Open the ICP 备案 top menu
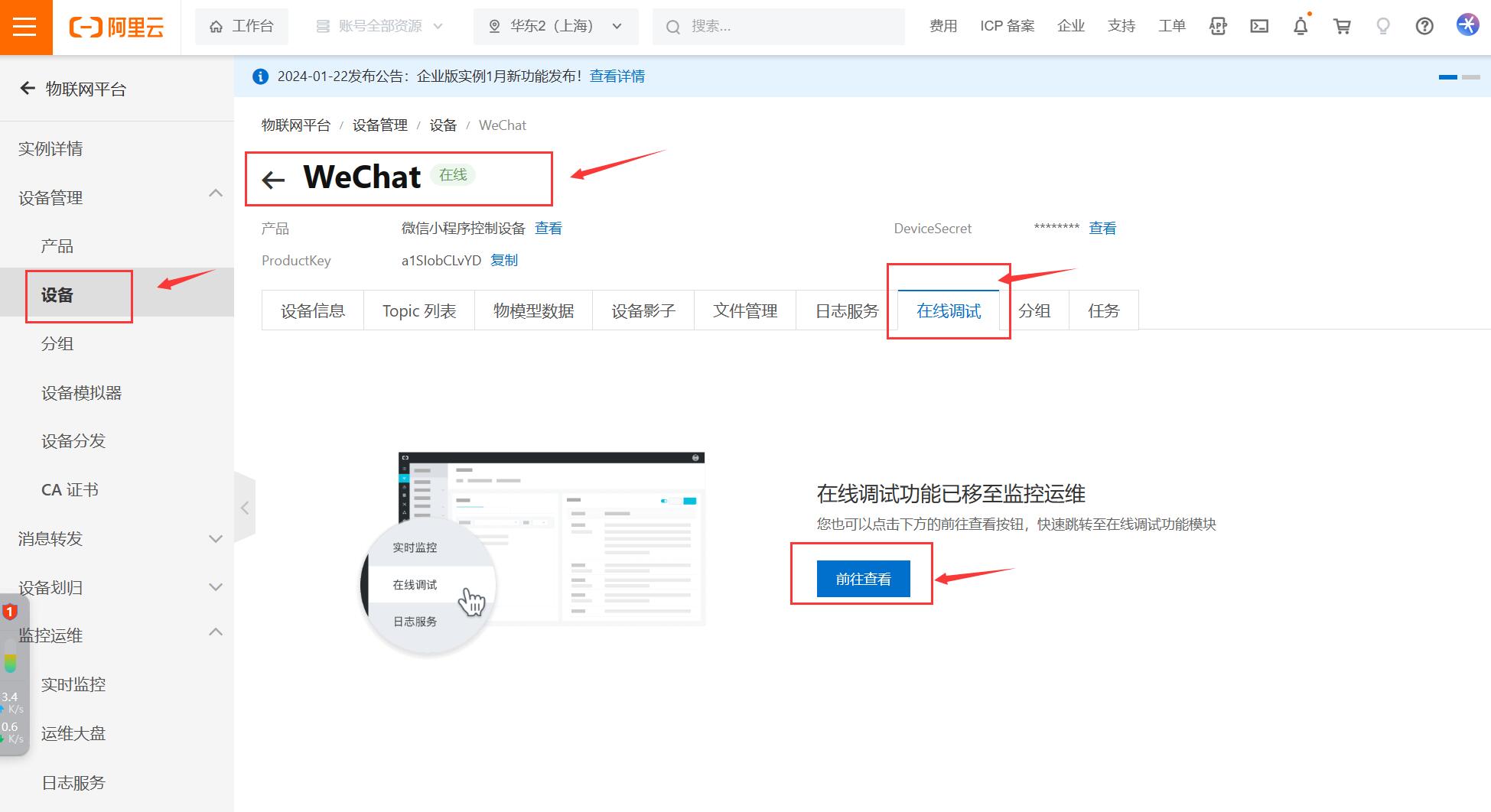Screen dimensions: 1491x812 point(1008,27)
